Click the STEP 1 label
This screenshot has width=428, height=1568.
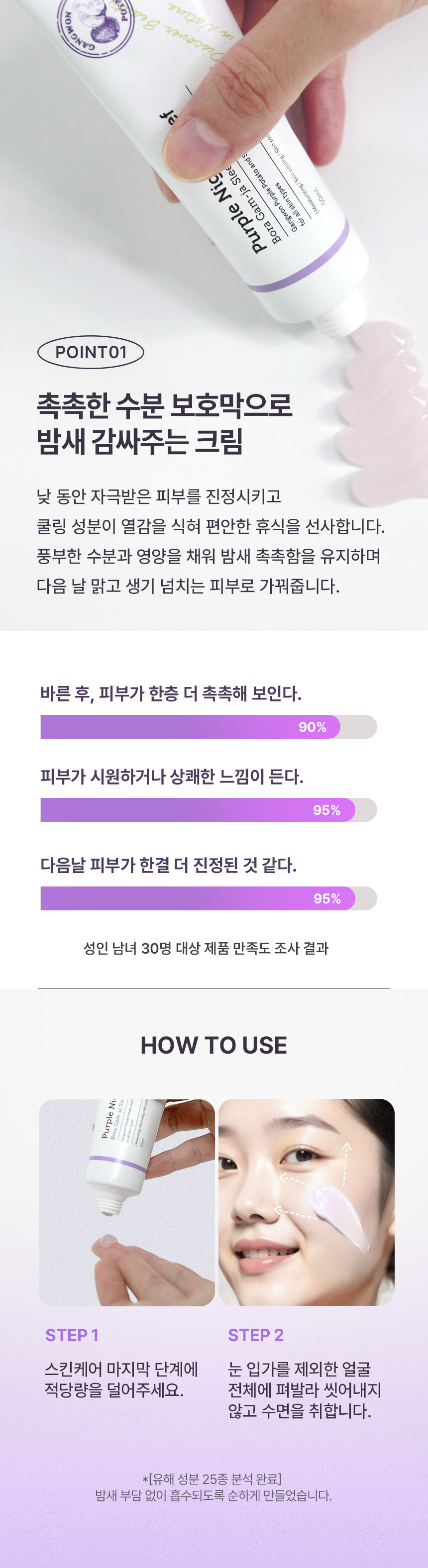point(72,1335)
